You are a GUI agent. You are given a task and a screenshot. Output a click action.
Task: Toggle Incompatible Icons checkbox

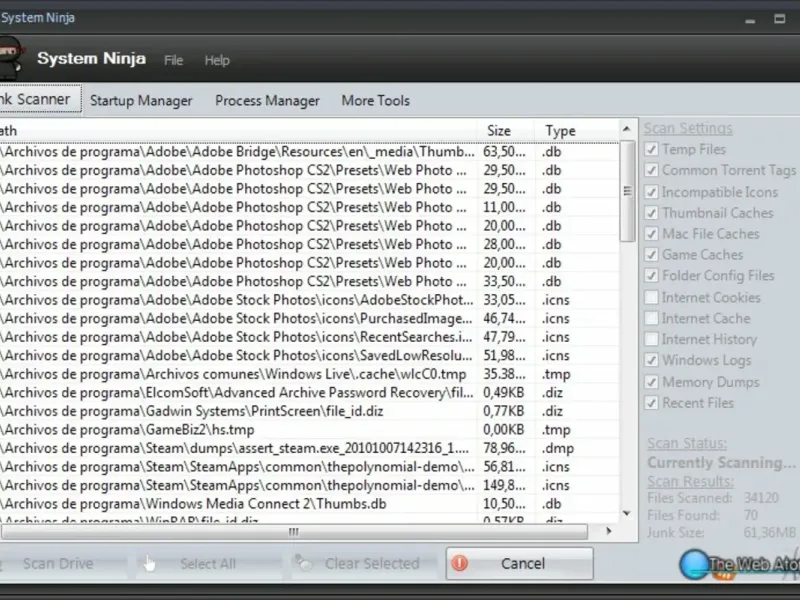point(651,192)
